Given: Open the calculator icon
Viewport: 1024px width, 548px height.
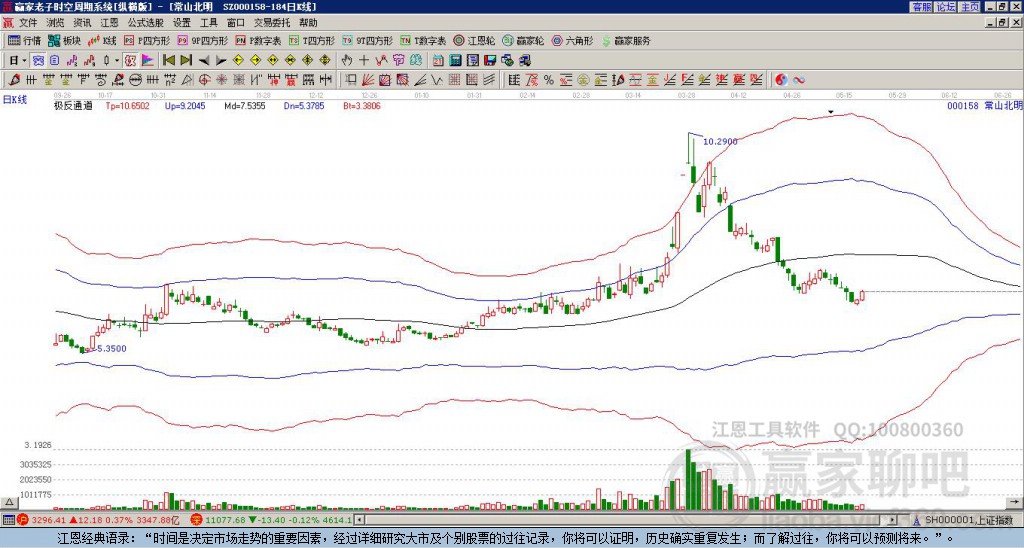Looking at the screenshot, I should point(456,60).
